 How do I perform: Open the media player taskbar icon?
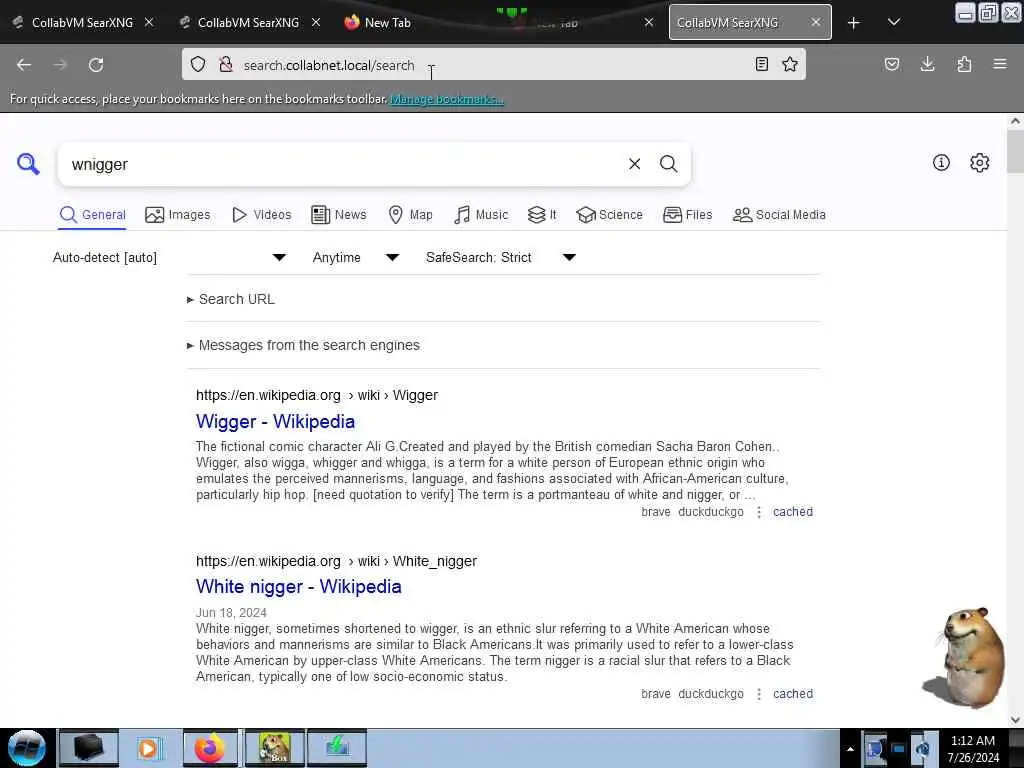[148, 748]
